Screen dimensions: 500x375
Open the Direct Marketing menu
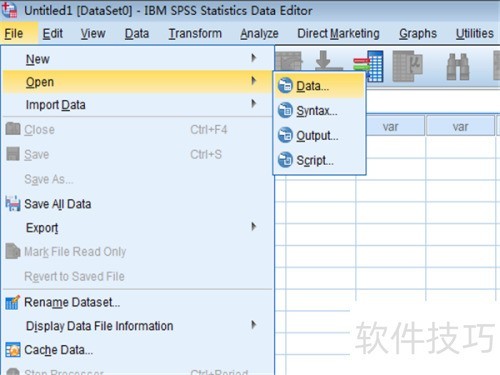click(338, 33)
